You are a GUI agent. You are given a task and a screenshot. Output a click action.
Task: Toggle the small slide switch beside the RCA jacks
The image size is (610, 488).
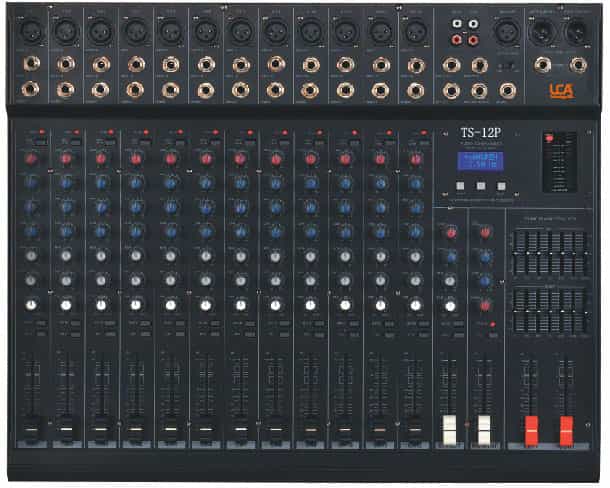click(x=510, y=65)
